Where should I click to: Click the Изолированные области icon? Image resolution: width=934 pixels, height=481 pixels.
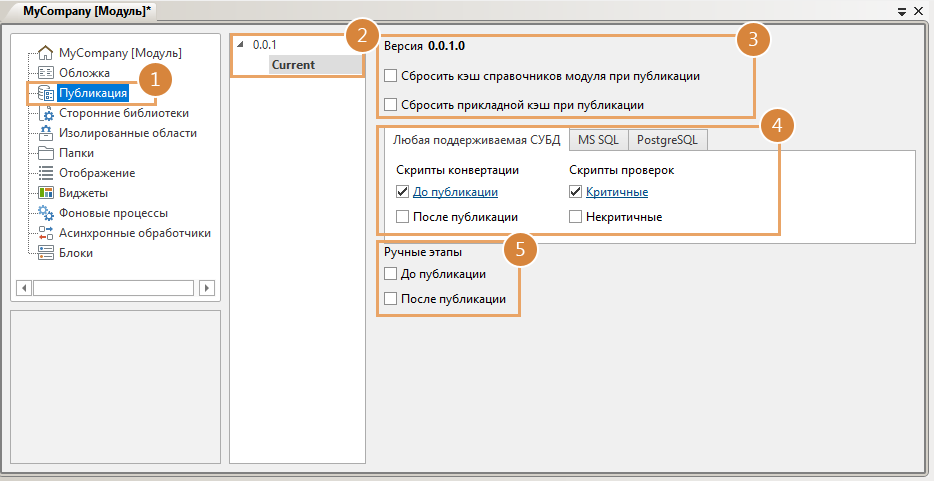click(x=45, y=133)
